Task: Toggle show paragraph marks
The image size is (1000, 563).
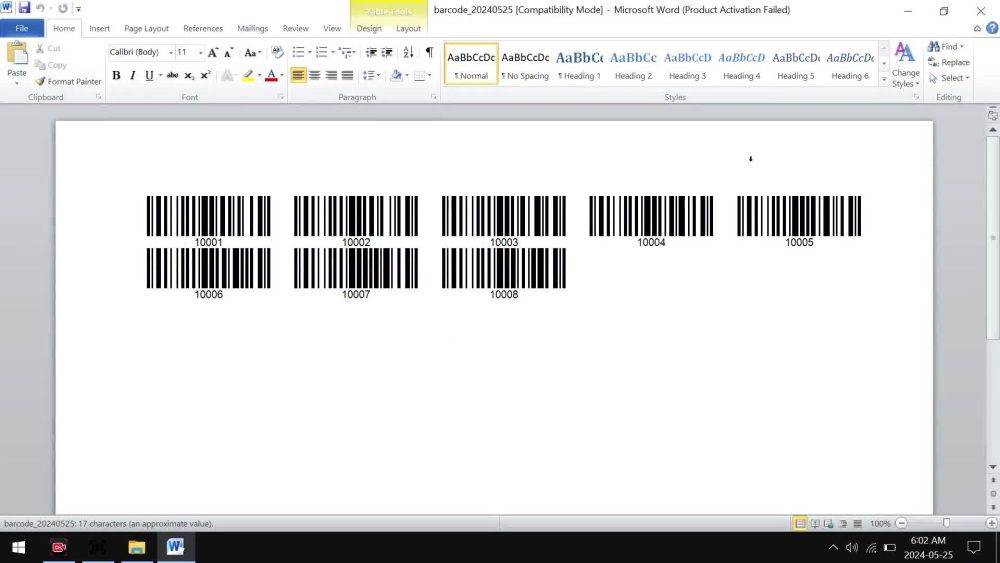Action: (x=429, y=52)
